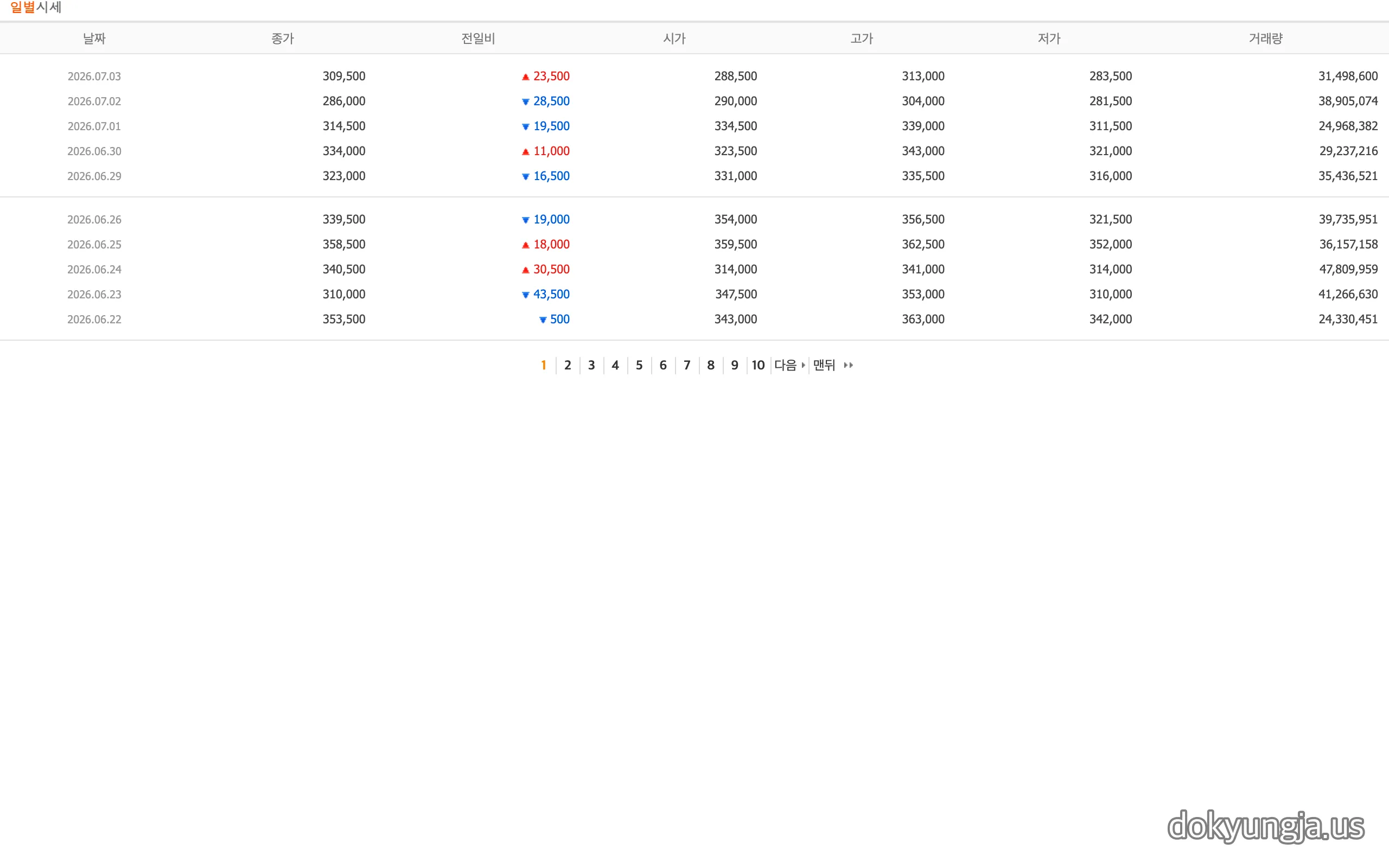Click the red up arrow beside 30,500
Screen dimensions: 1389x868
tap(525, 270)
